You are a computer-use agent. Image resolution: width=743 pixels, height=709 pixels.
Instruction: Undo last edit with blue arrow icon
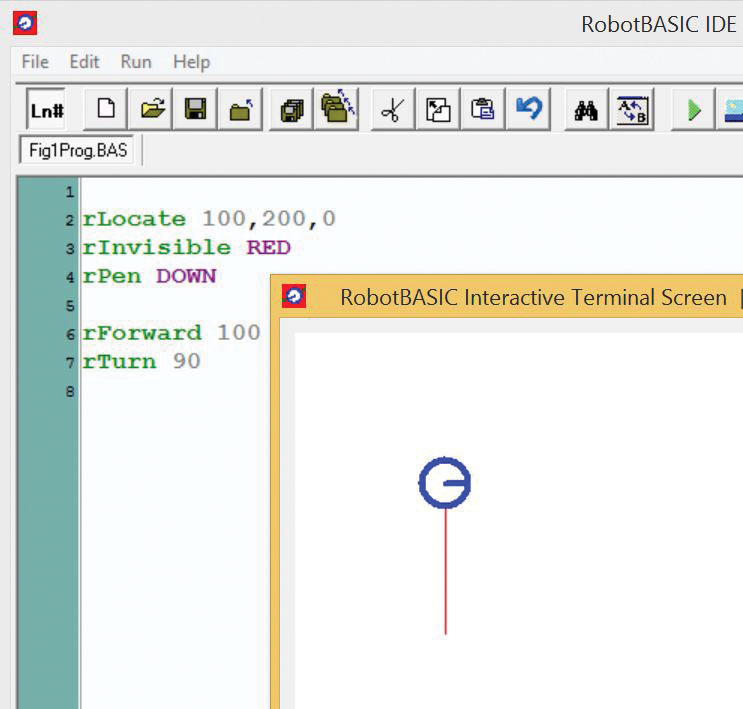528,109
